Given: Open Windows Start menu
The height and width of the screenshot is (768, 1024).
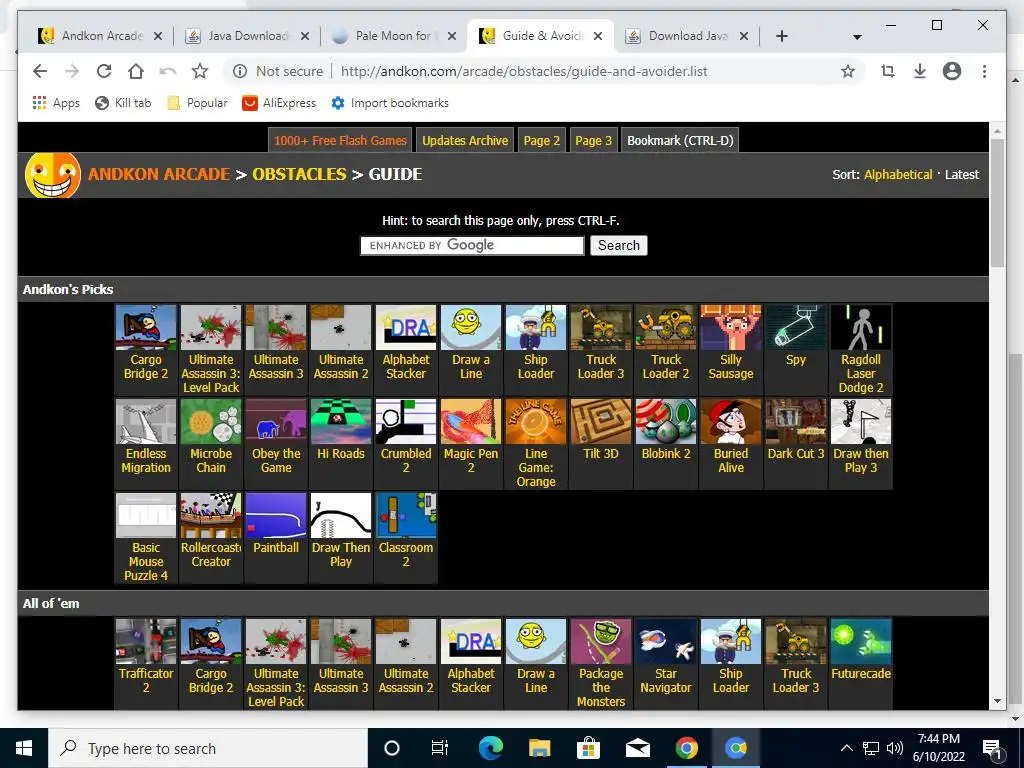Looking at the screenshot, I should click(24, 748).
